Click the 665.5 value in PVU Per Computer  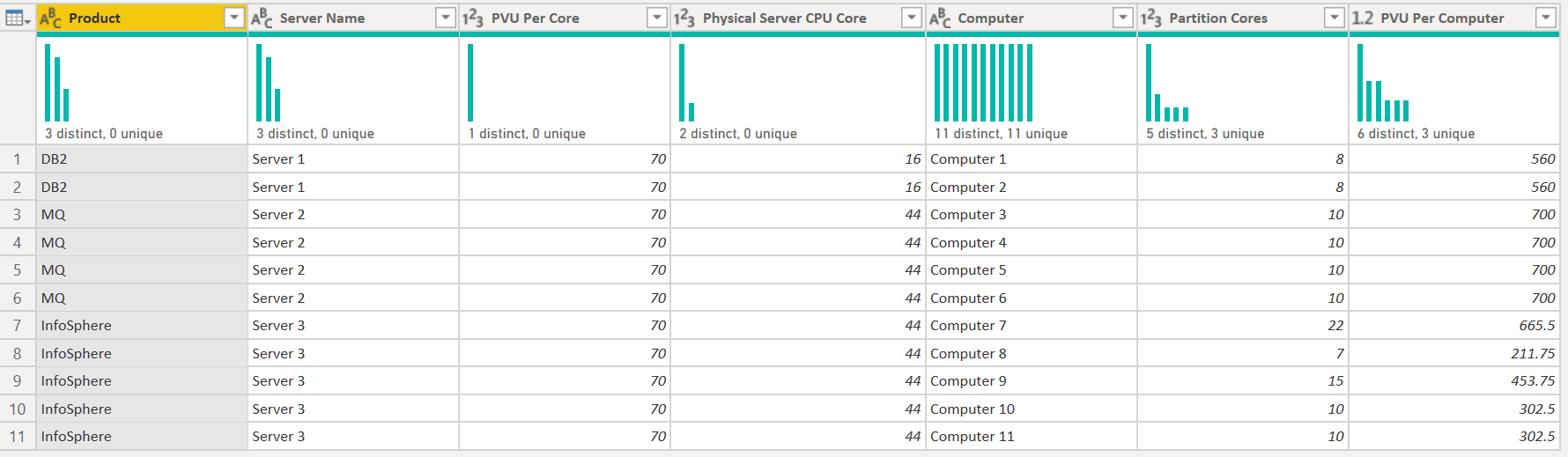point(1536,326)
